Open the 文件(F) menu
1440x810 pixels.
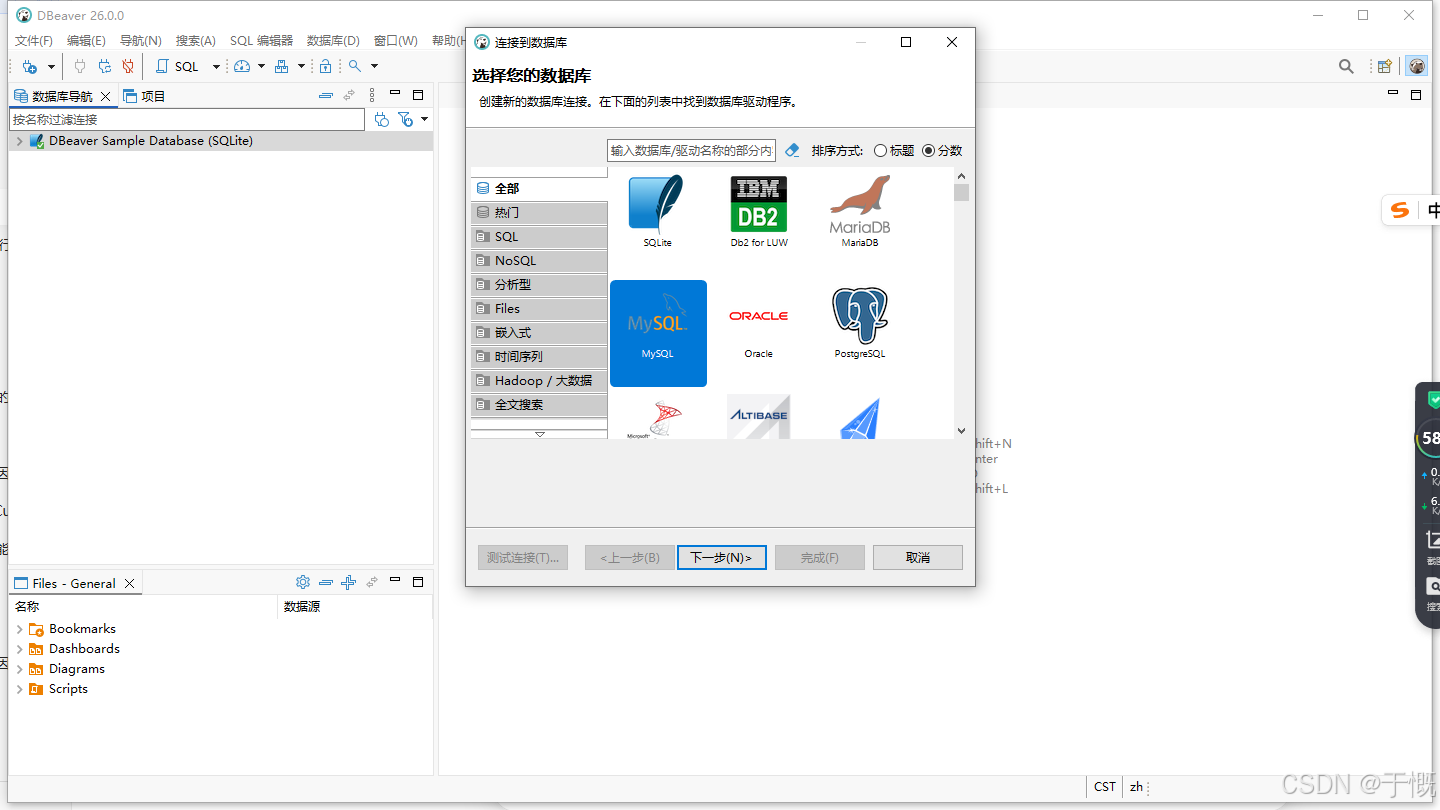click(34, 41)
